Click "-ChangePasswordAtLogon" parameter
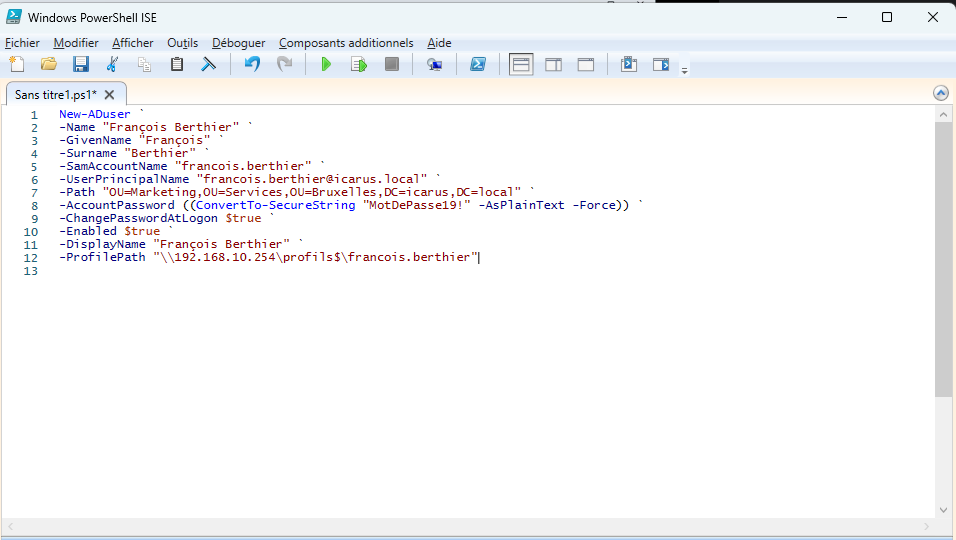Image resolution: width=956 pixels, height=540 pixels. click(138, 218)
